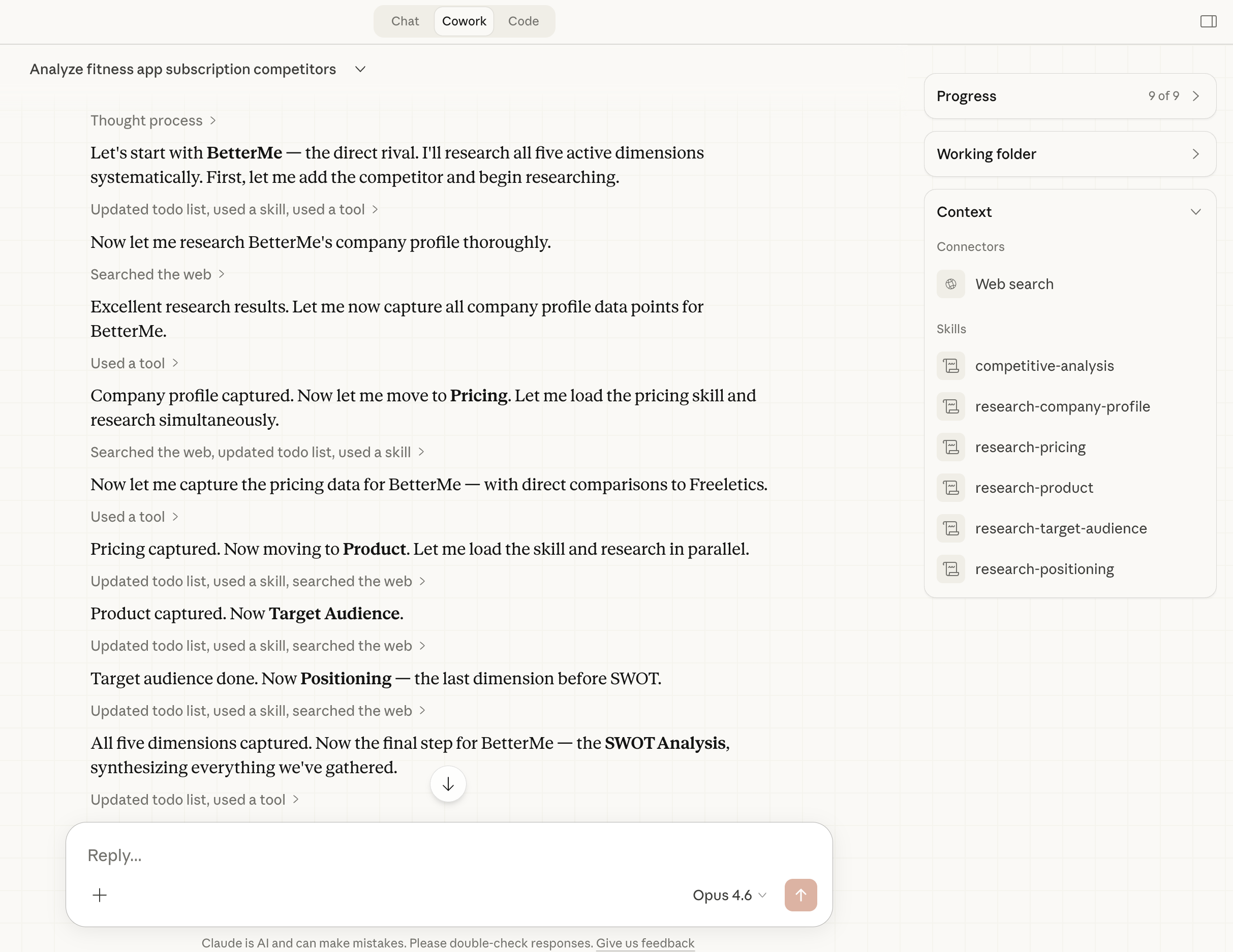Open the competitive-analysis skill icon
This screenshot has width=1233, height=952.
pos(951,366)
